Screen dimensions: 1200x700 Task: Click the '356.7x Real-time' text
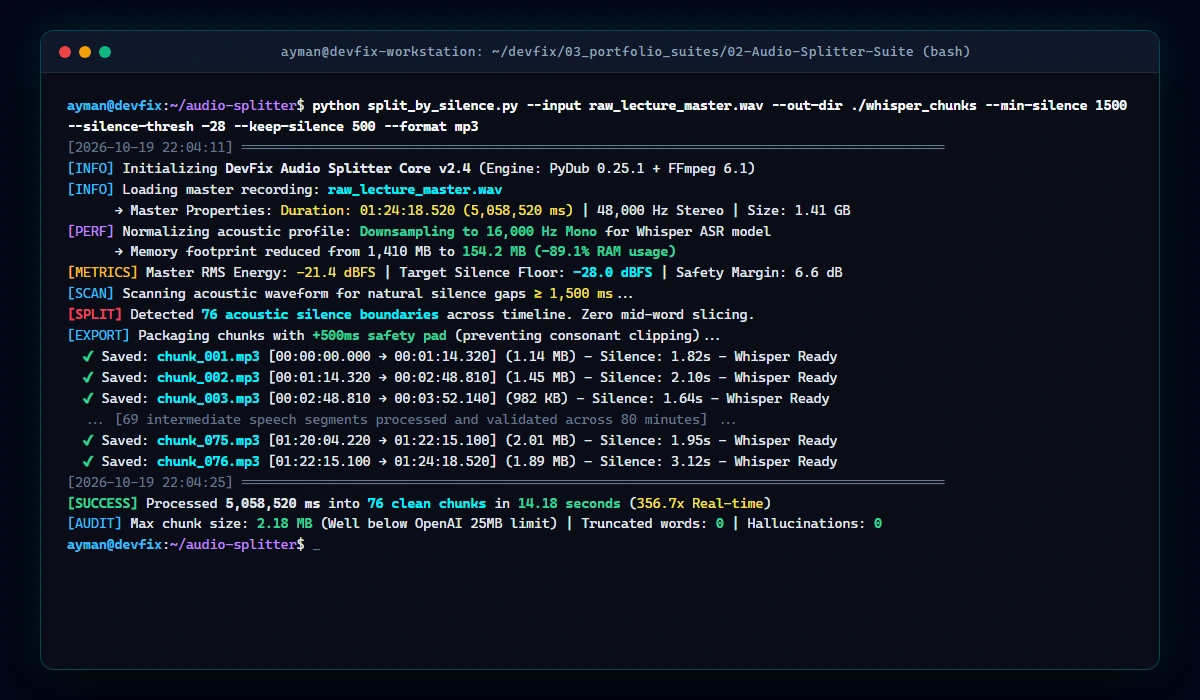[698, 504]
